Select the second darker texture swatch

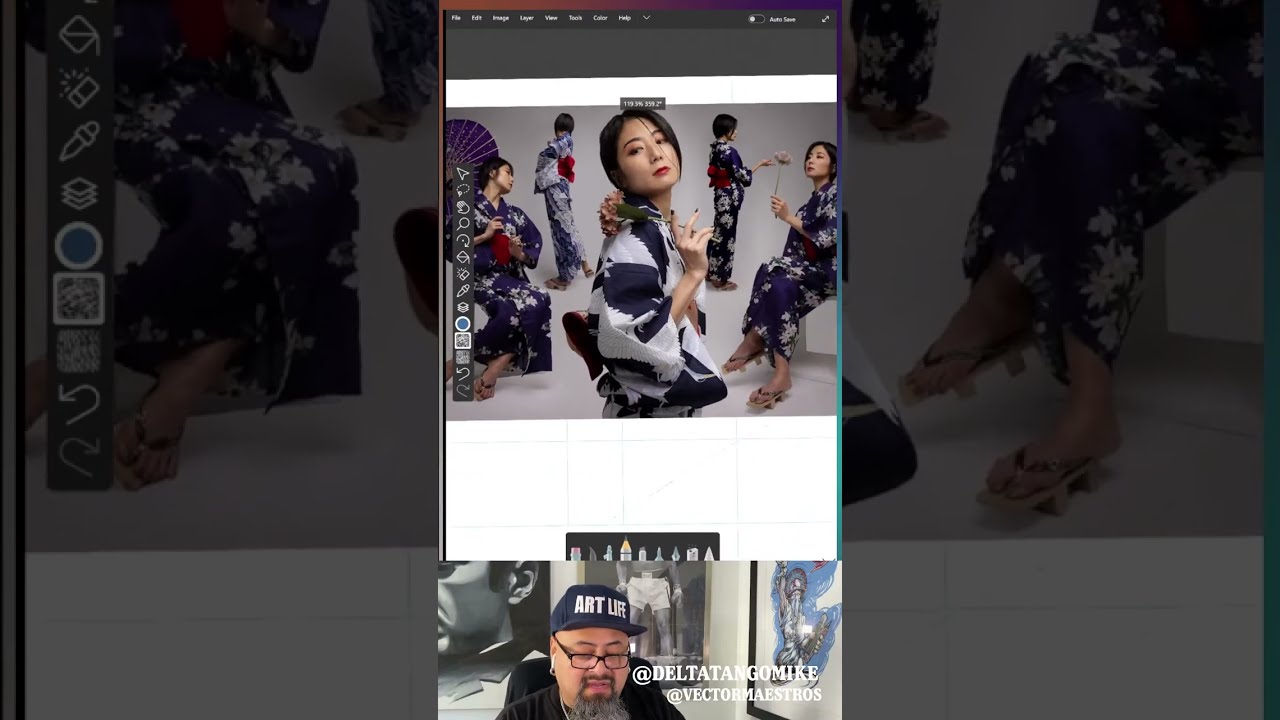click(463, 357)
